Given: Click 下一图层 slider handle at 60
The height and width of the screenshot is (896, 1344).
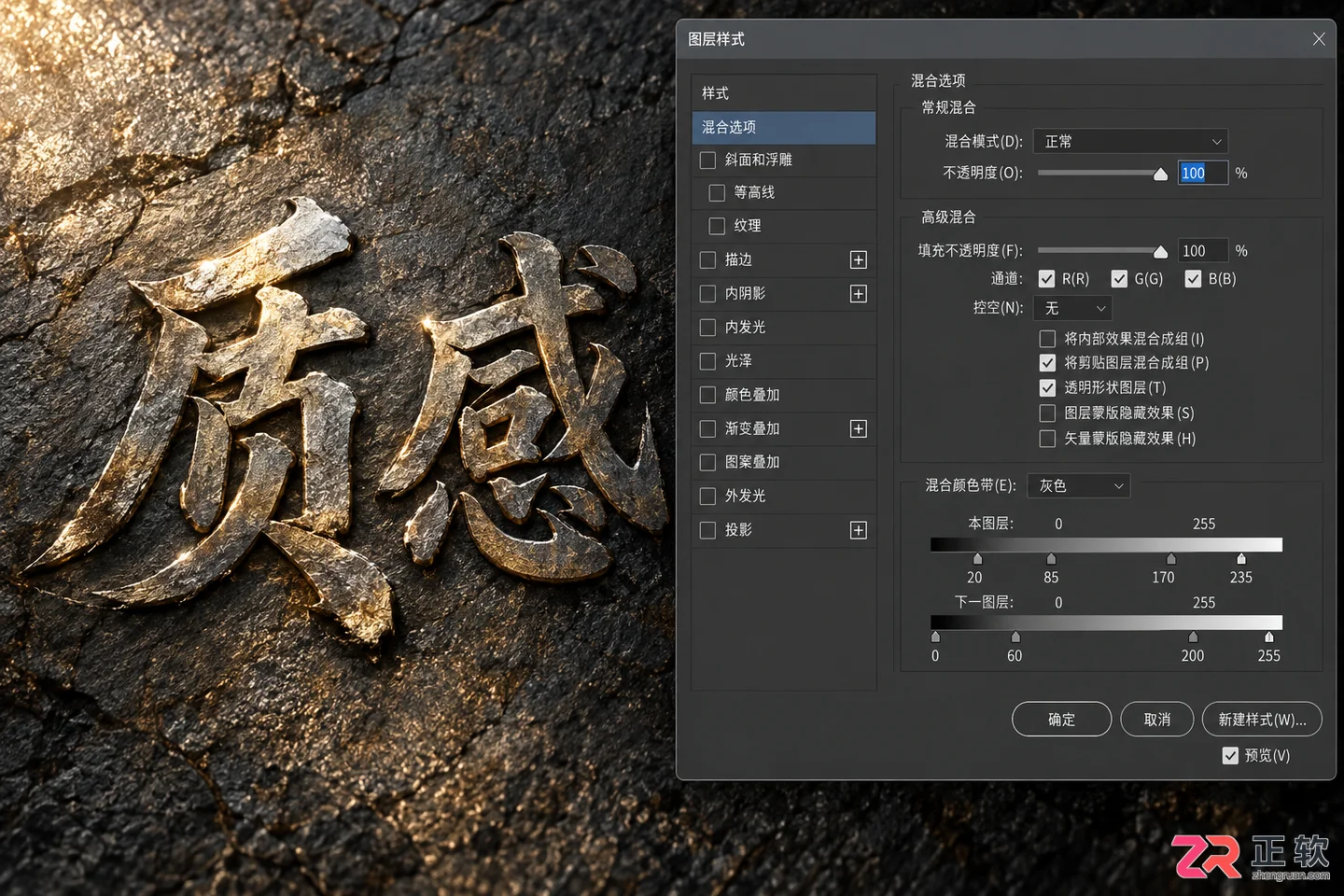Looking at the screenshot, I should 1015,637.
